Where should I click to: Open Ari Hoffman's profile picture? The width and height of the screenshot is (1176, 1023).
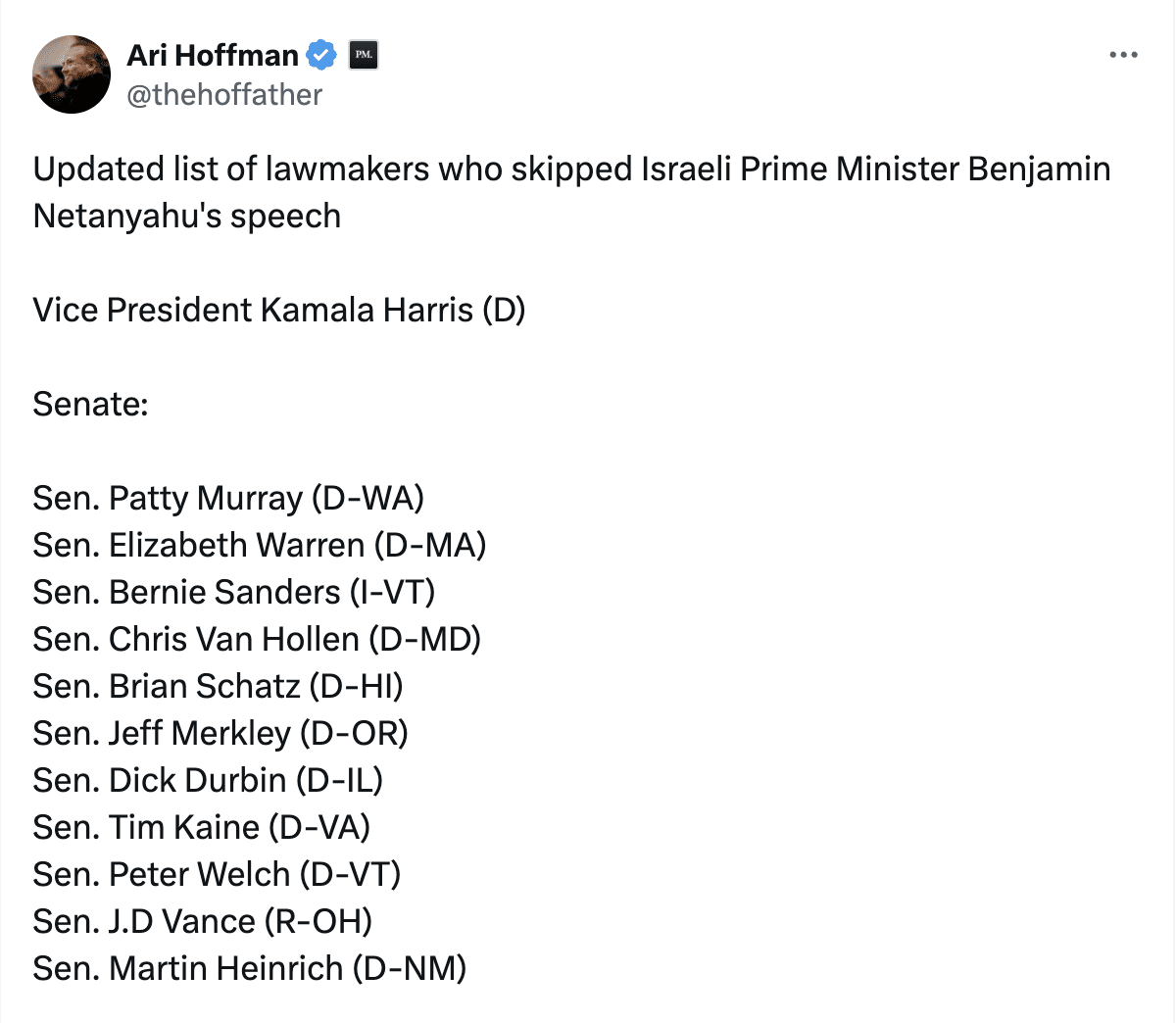tap(72, 74)
